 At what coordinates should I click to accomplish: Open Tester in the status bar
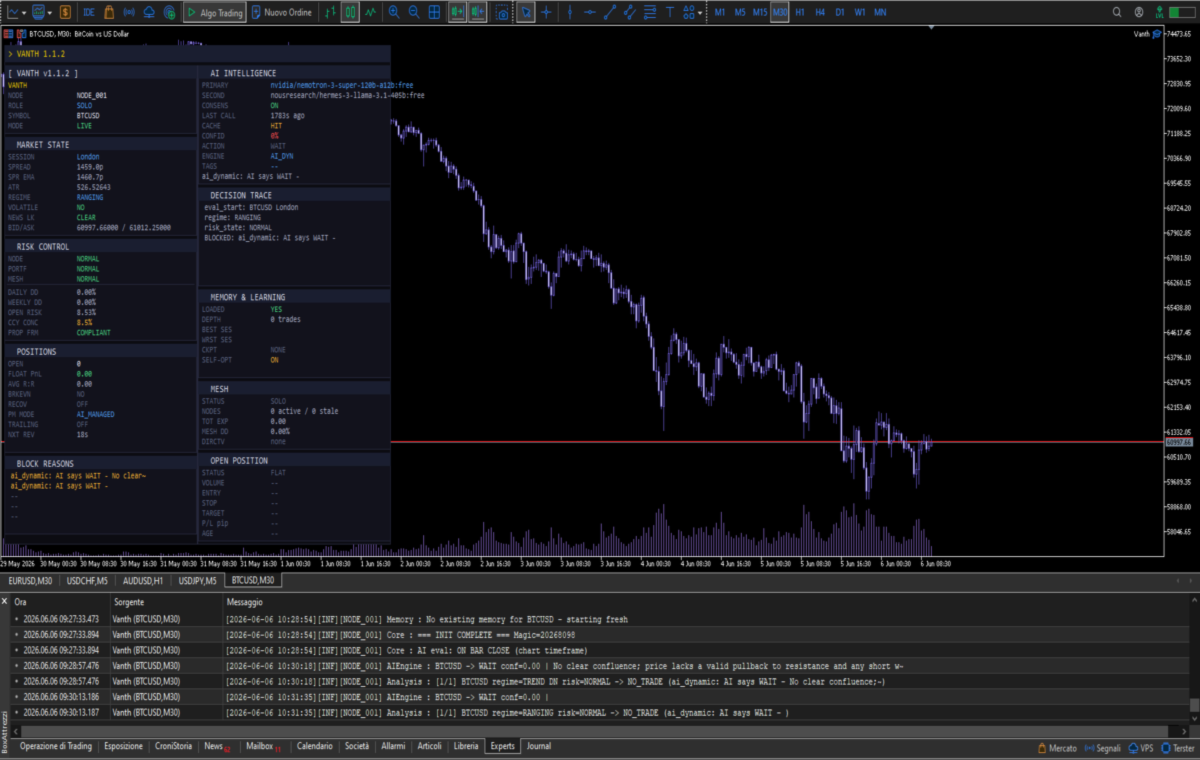tap(1177, 747)
